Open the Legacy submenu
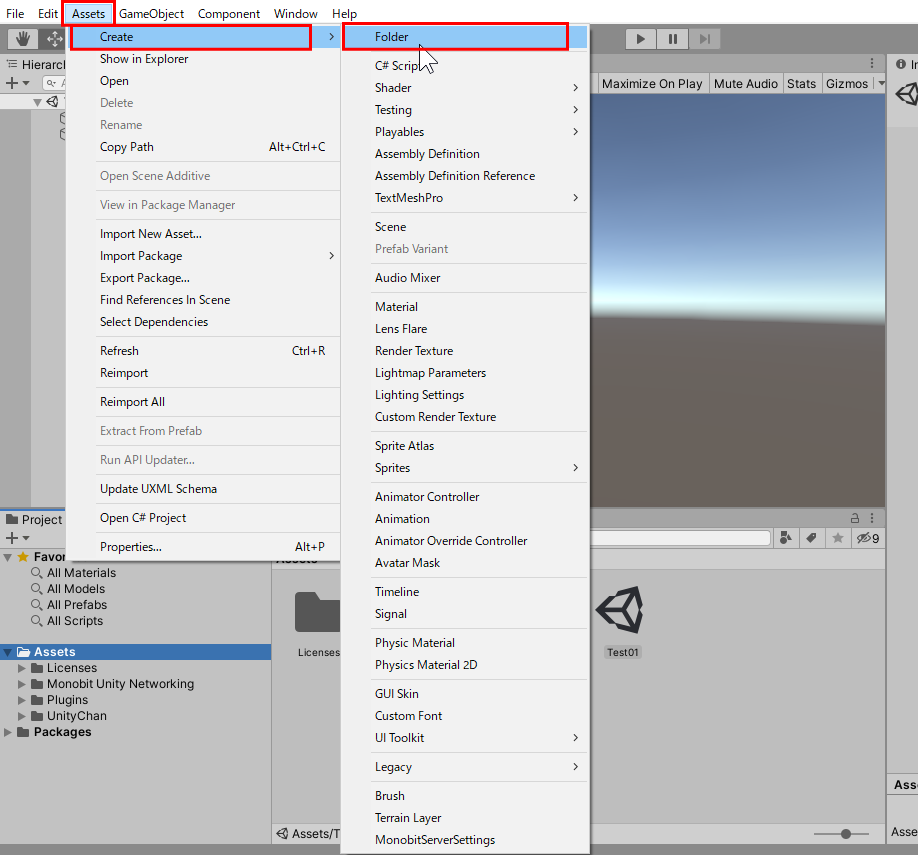 tap(465, 767)
